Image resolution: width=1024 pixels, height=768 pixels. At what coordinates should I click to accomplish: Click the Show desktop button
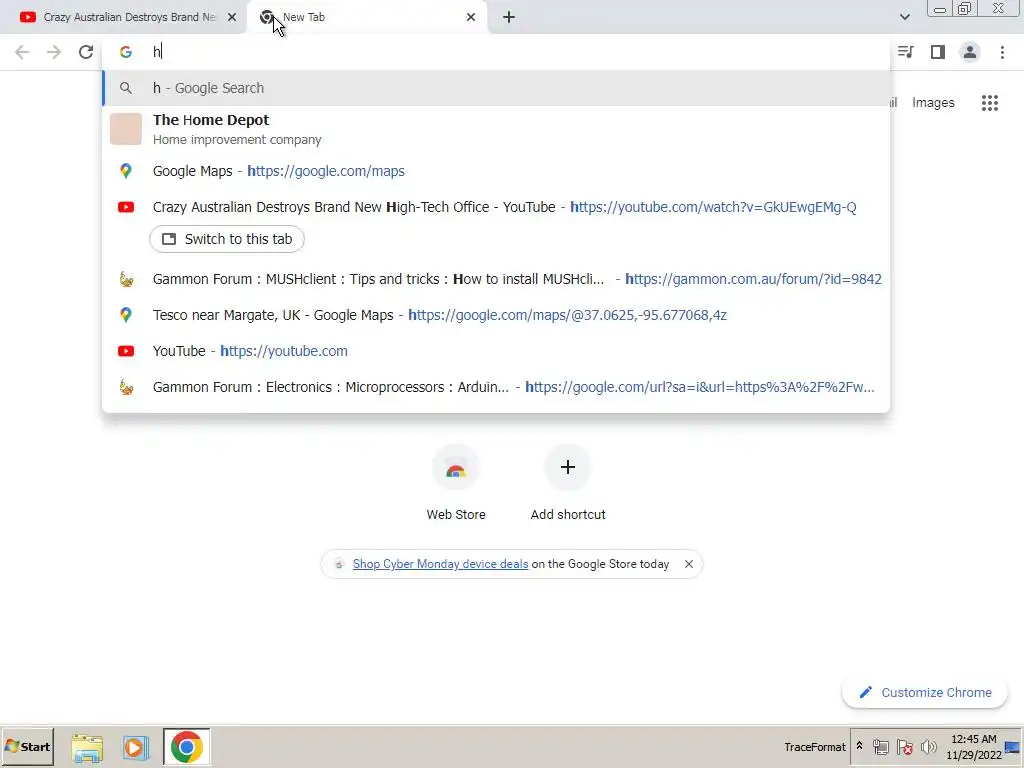pos(1013,747)
